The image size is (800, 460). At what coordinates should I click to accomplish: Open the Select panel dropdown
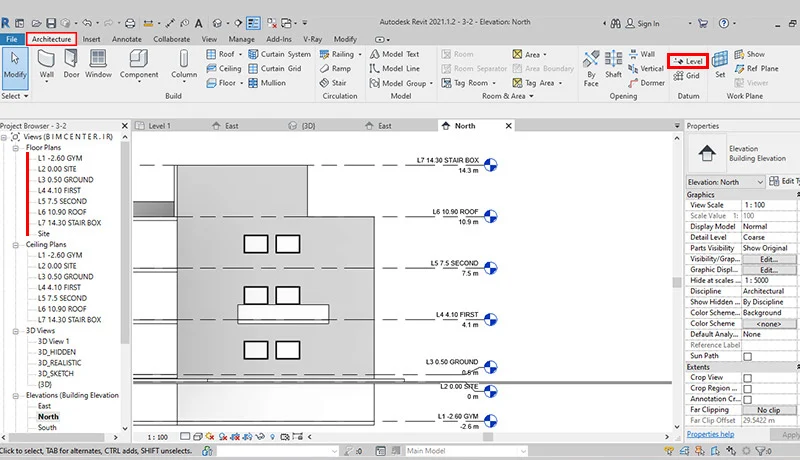[15, 96]
